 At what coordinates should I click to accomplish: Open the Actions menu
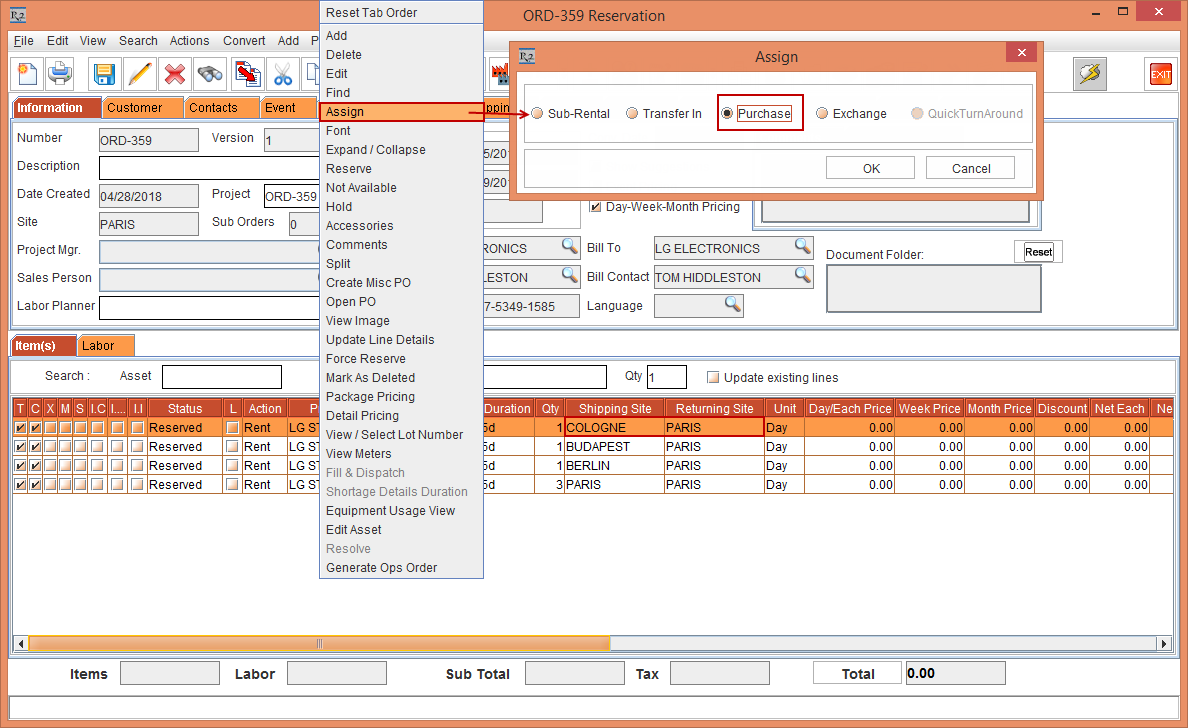(x=189, y=41)
